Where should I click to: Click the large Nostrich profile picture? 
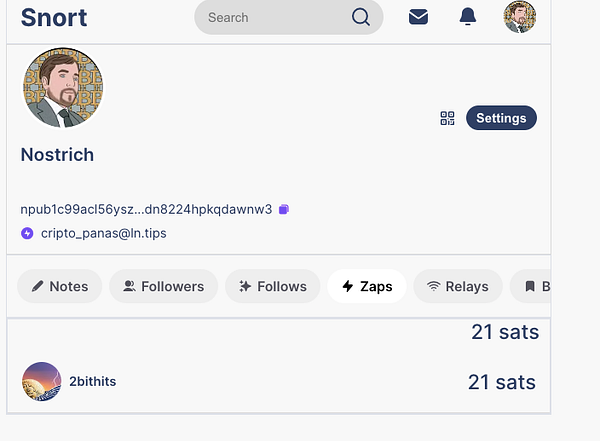[63, 87]
